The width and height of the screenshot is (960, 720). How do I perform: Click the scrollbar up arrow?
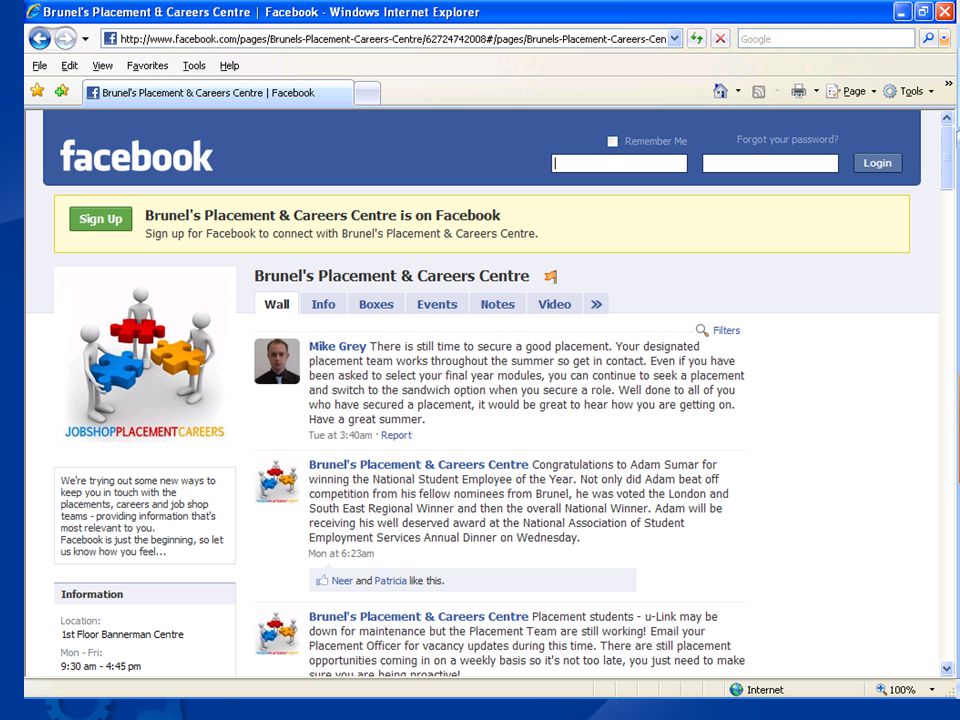pyautogui.click(x=947, y=118)
